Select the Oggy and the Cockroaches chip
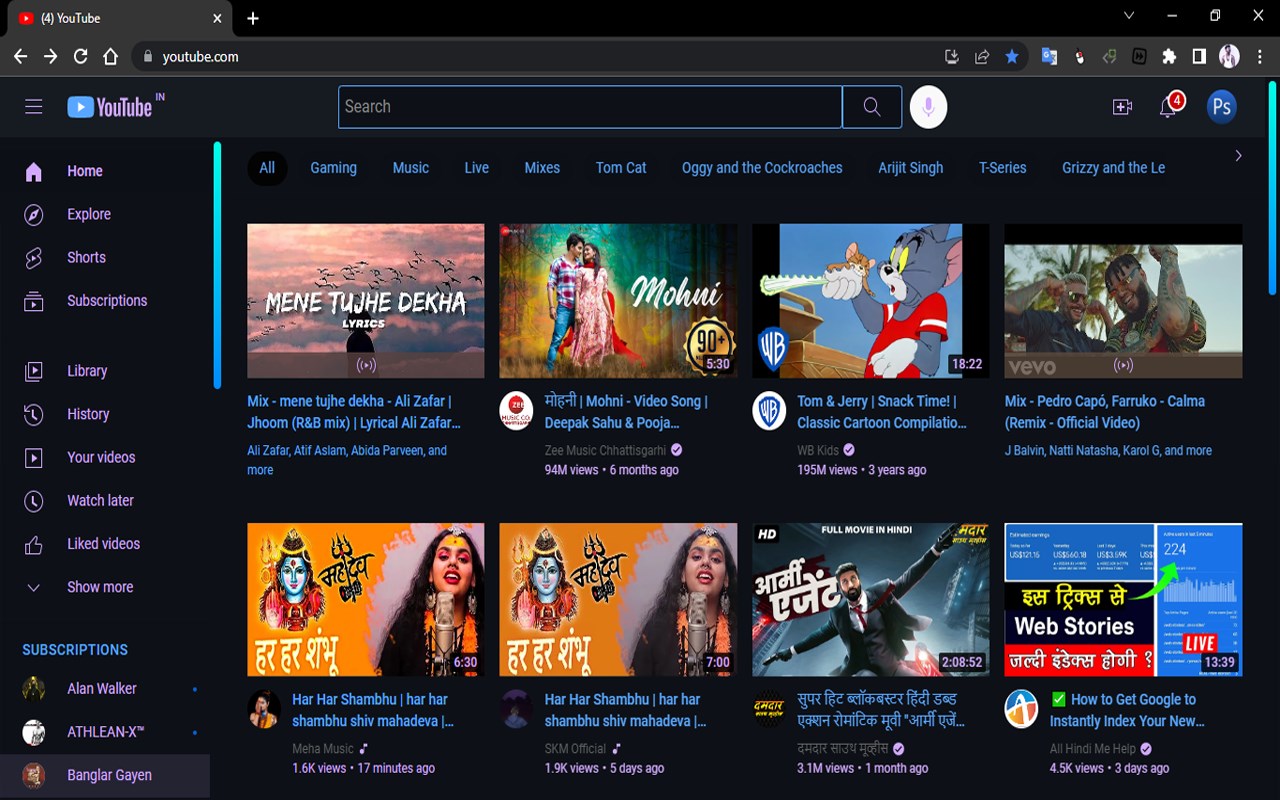Image resolution: width=1280 pixels, height=800 pixels. click(x=762, y=168)
